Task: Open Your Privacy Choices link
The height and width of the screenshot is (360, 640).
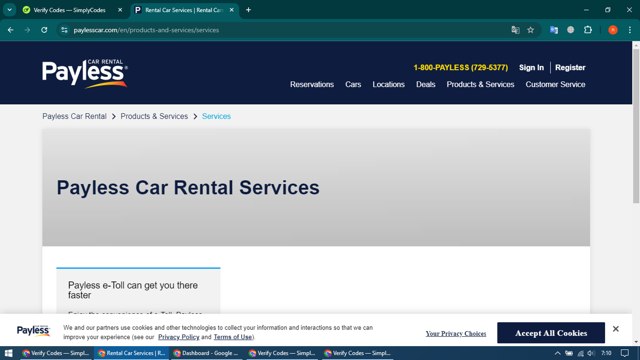Action: coord(456,333)
